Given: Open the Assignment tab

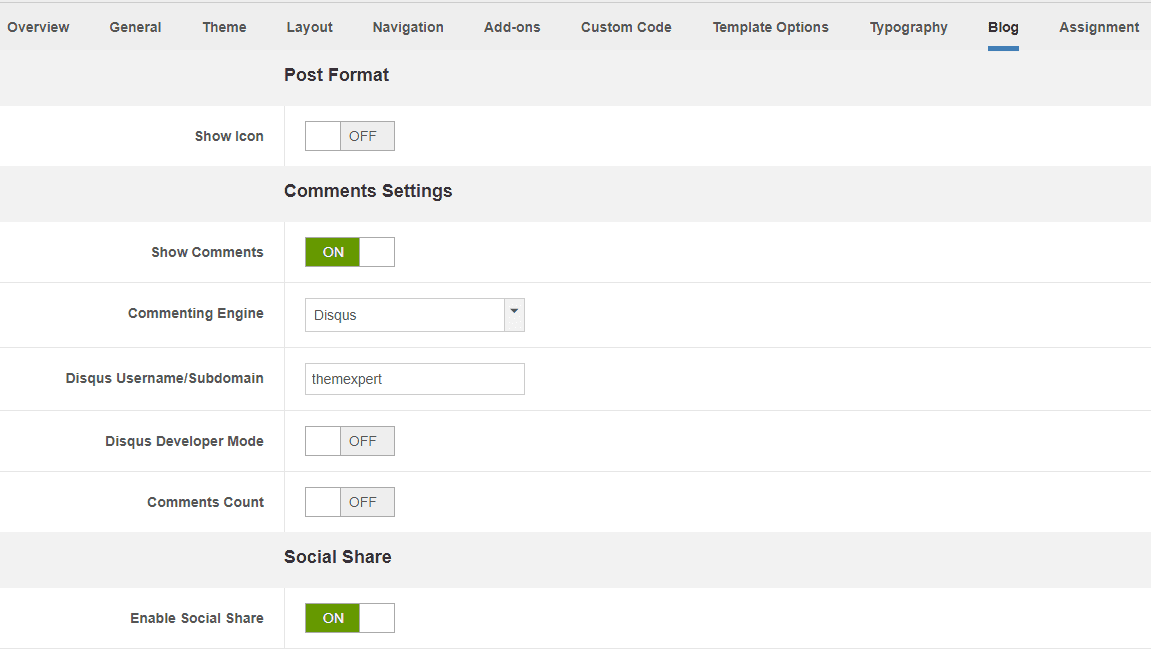Looking at the screenshot, I should click(x=1099, y=27).
